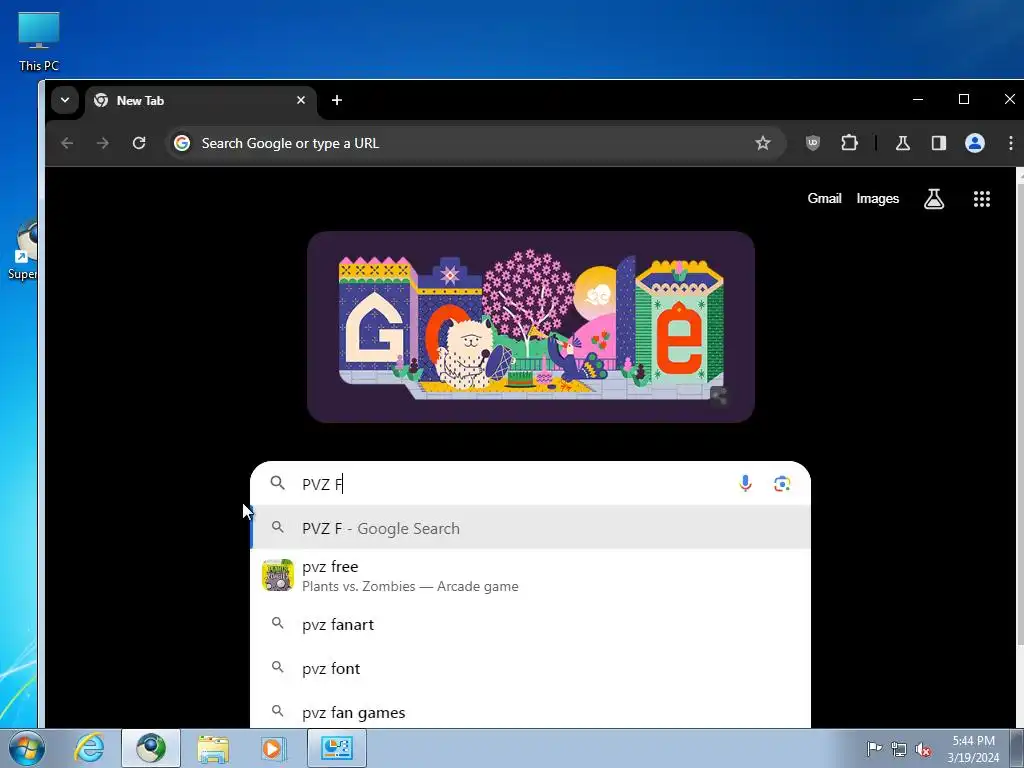This screenshot has height=768, width=1024.
Task: Open File Explorer from taskbar
Action: point(213,748)
